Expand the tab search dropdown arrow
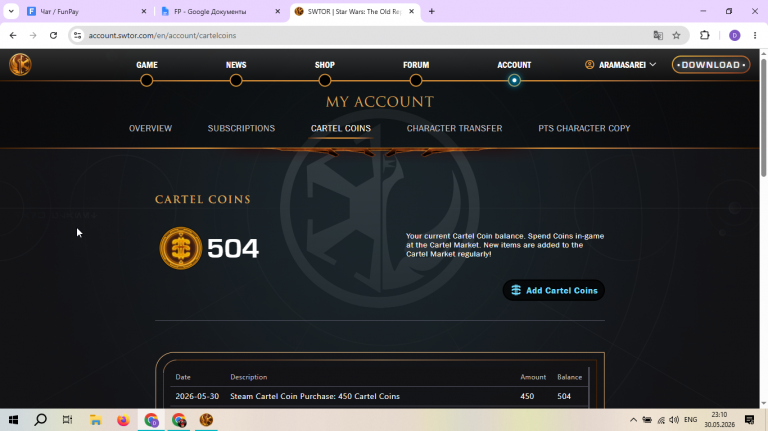The image size is (768, 431). pyautogui.click(x=11, y=11)
